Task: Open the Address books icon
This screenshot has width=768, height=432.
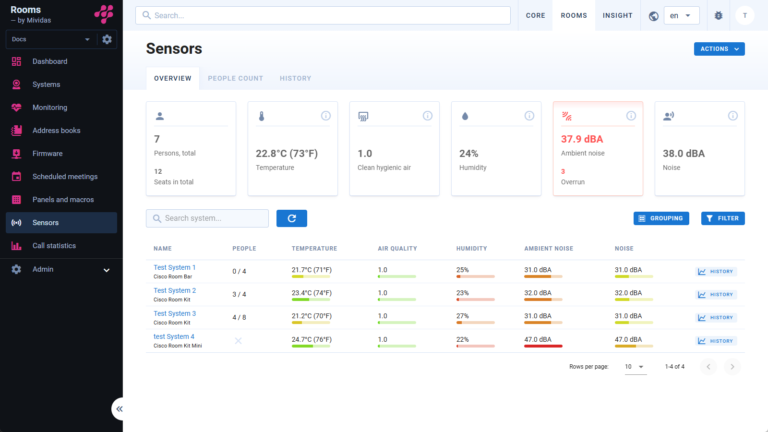Action: [x=16, y=130]
